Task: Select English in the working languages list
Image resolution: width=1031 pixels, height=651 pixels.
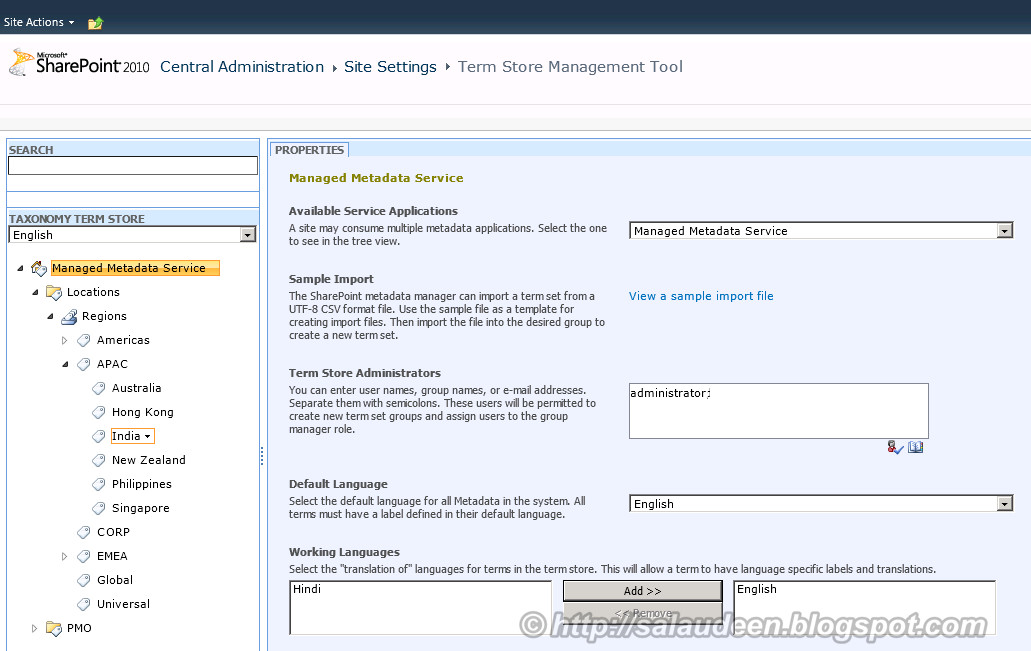Action: coord(757,589)
